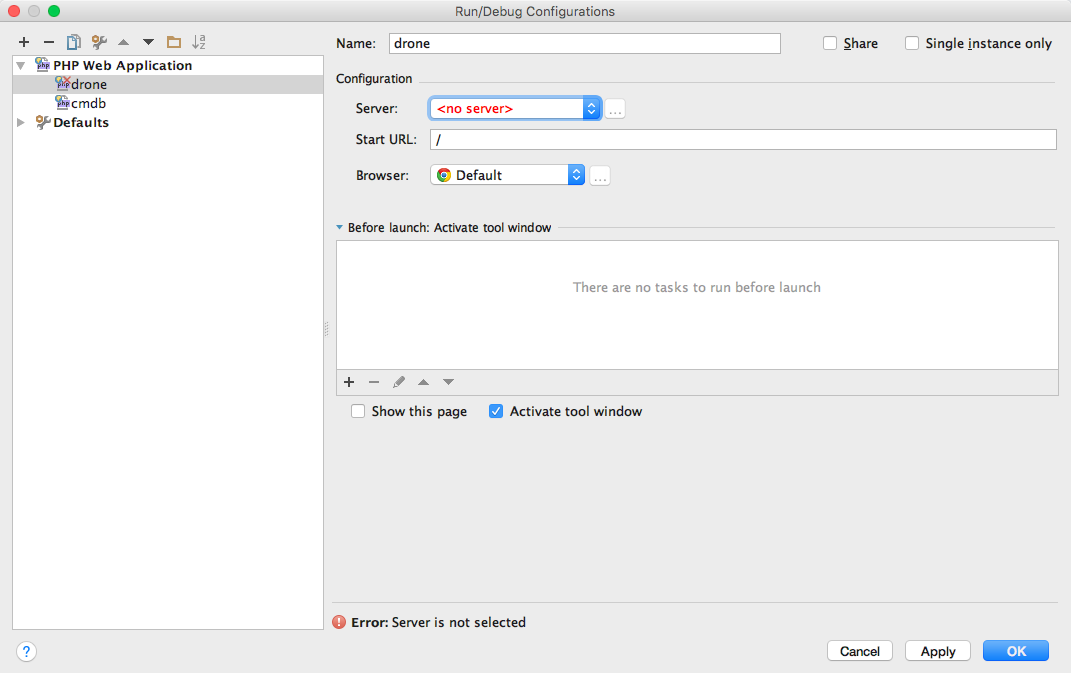Click the Apply button
1071x673 pixels.
938,651
